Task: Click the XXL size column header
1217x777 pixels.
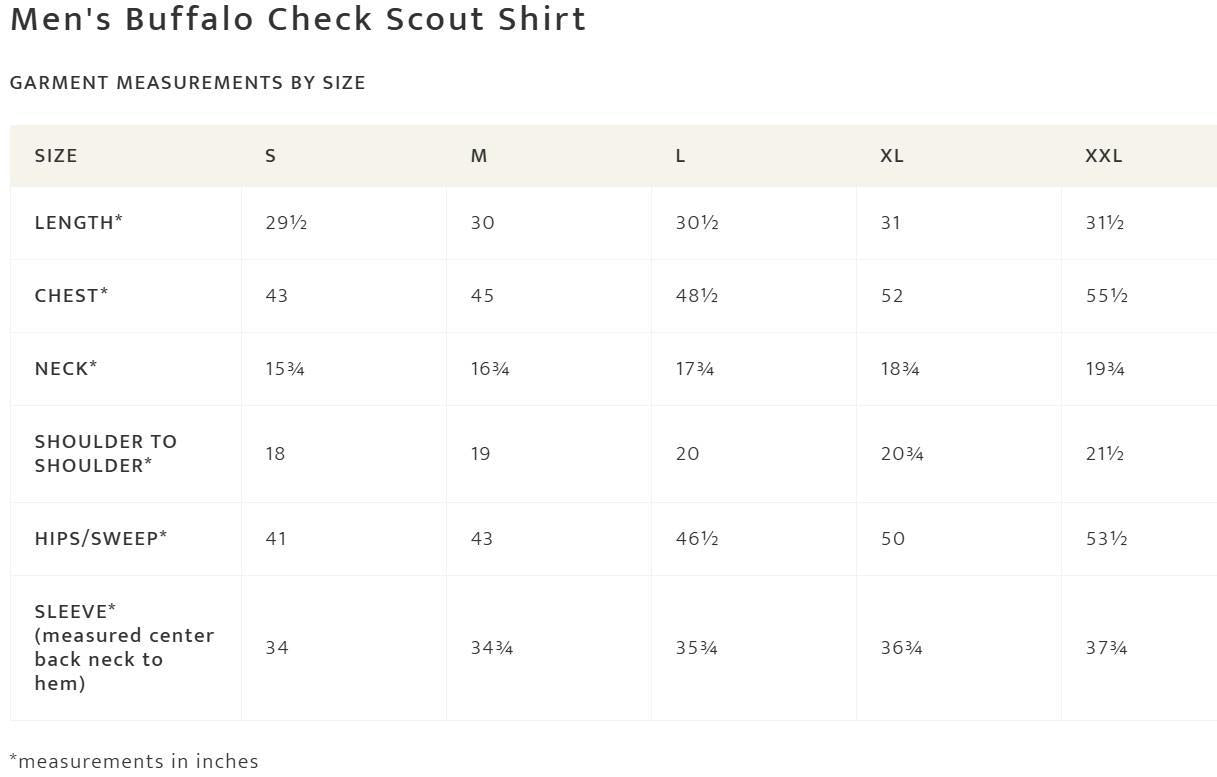Action: (1104, 156)
